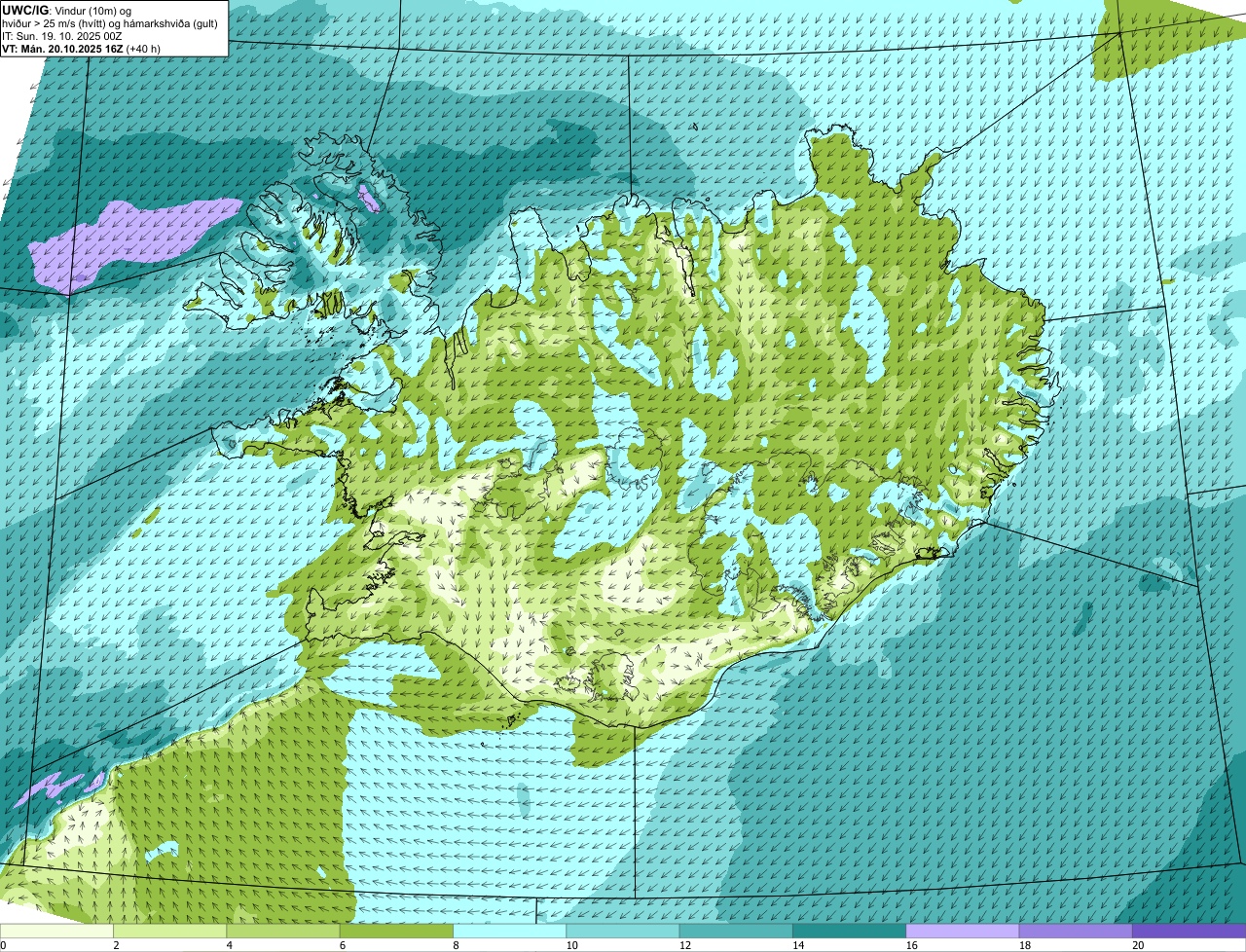Click the legend label "8"
This screenshot has width=1246, height=952.
(455, 945)
